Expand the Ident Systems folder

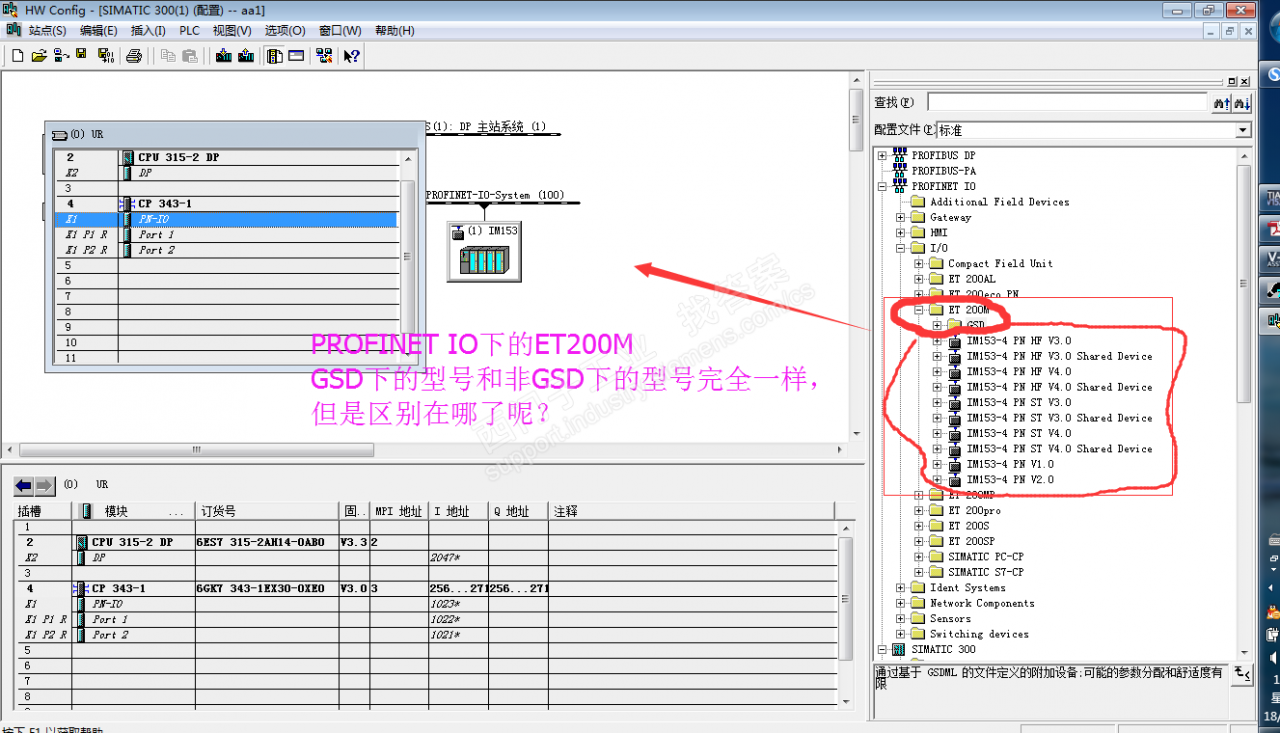click(901, 588)
